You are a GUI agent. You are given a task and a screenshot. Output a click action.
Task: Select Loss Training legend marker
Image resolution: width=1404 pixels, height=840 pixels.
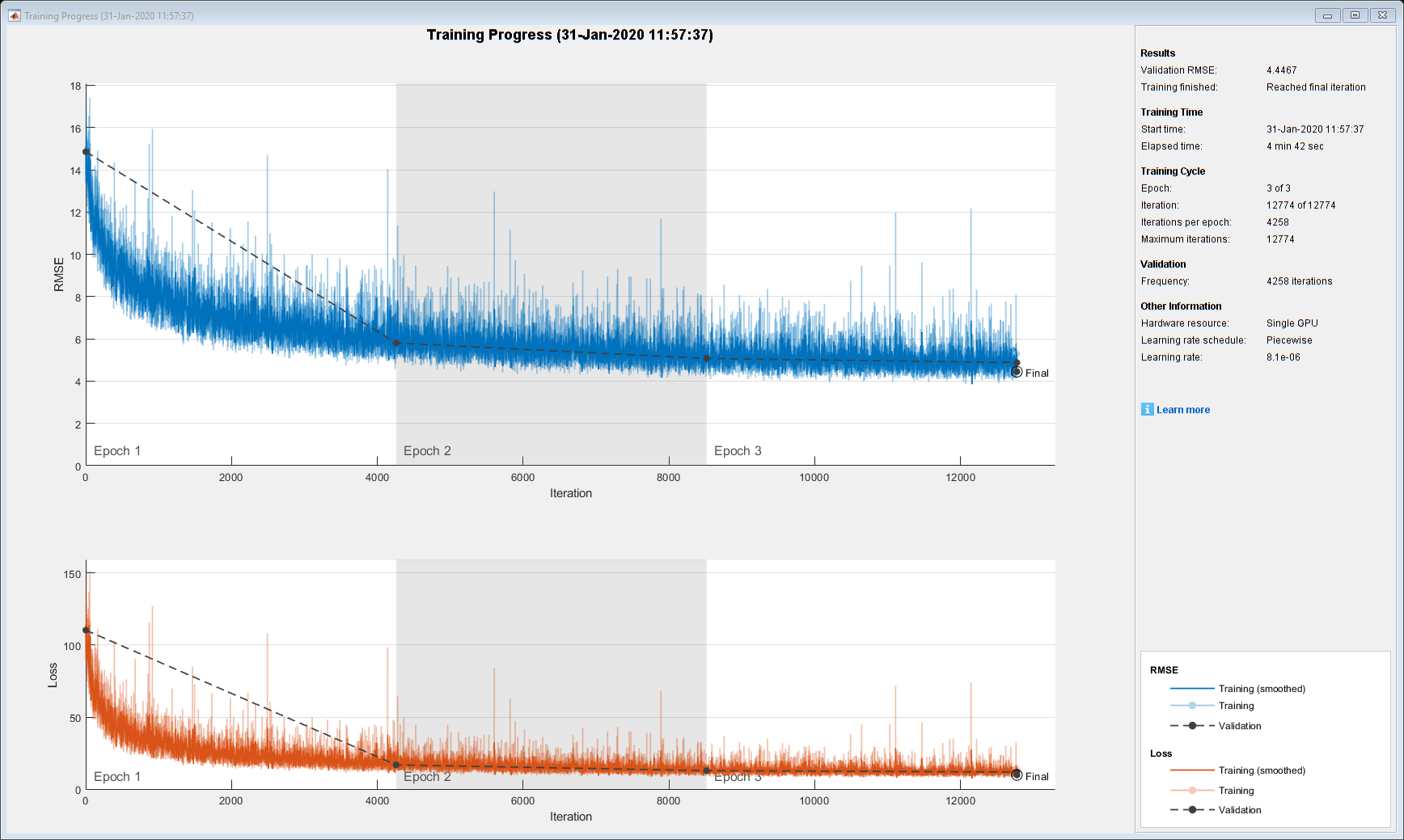pos(1192,790)
